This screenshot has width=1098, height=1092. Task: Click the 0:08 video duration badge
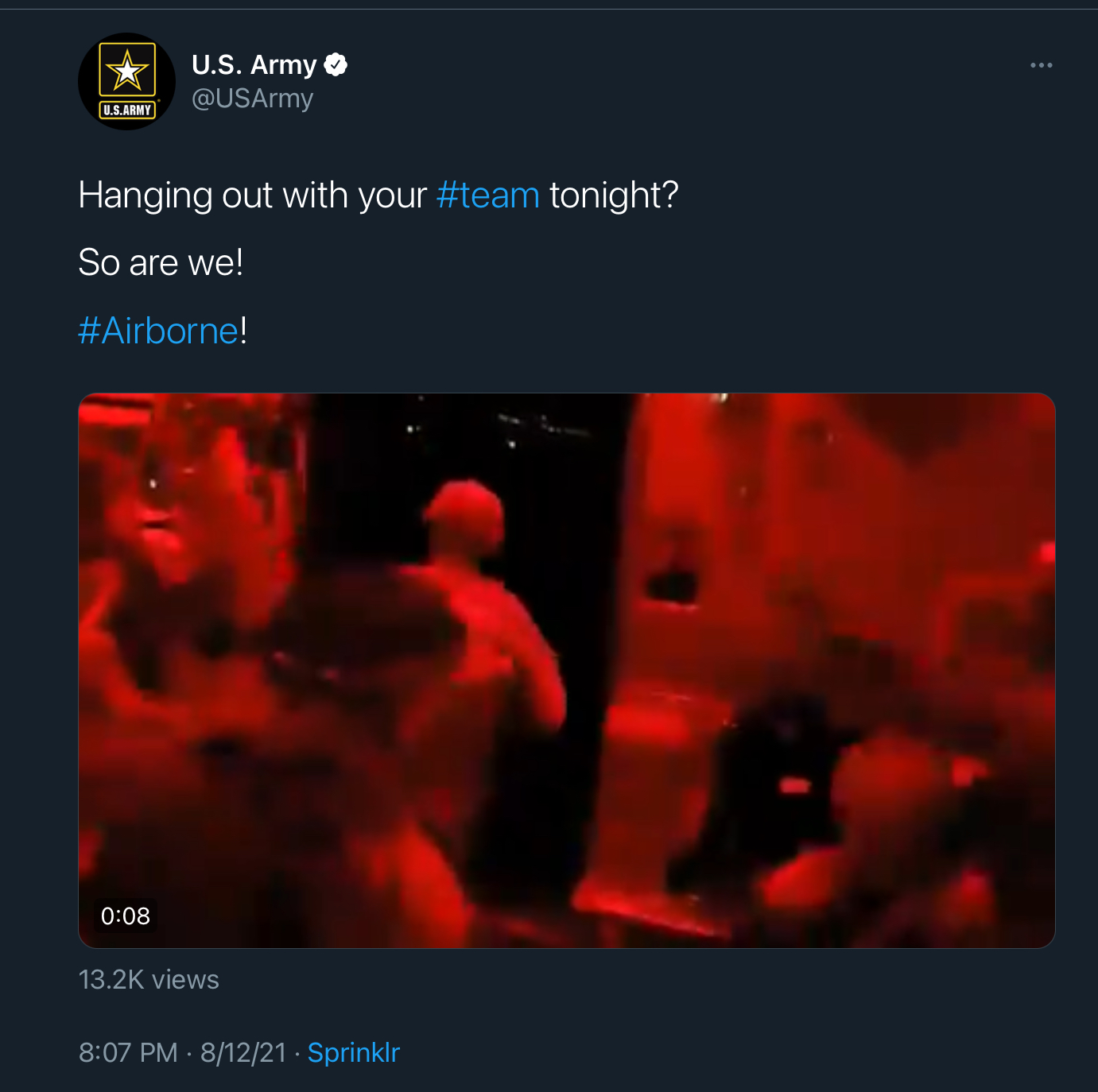tap(126, 916)
